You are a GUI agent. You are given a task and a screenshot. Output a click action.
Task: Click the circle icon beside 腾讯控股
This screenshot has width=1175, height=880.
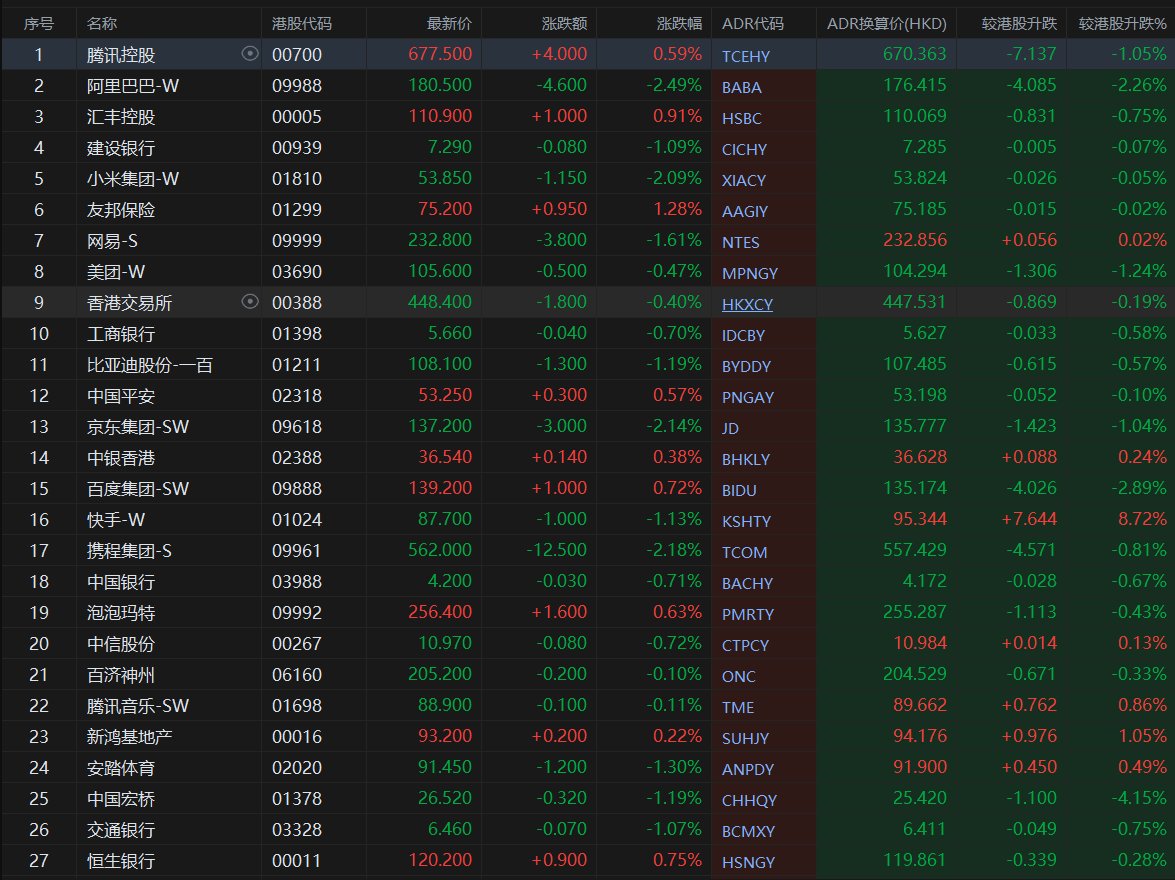tap(251, 54)
